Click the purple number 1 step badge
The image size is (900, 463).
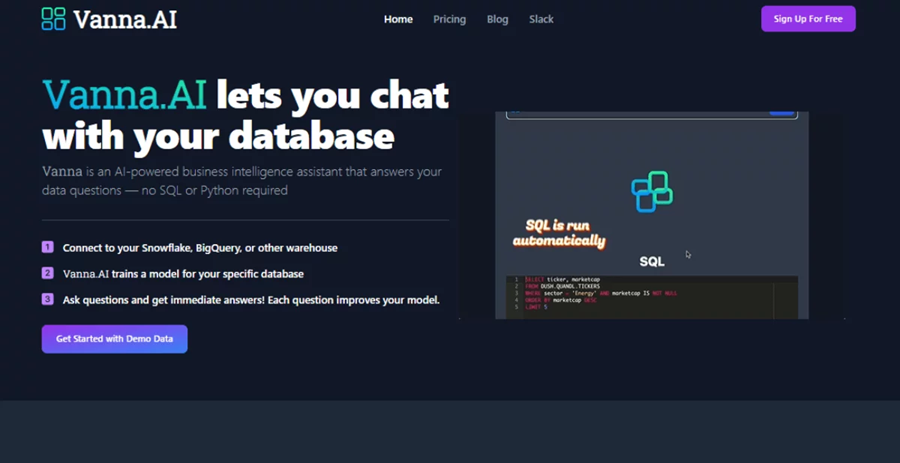[47, 247]
